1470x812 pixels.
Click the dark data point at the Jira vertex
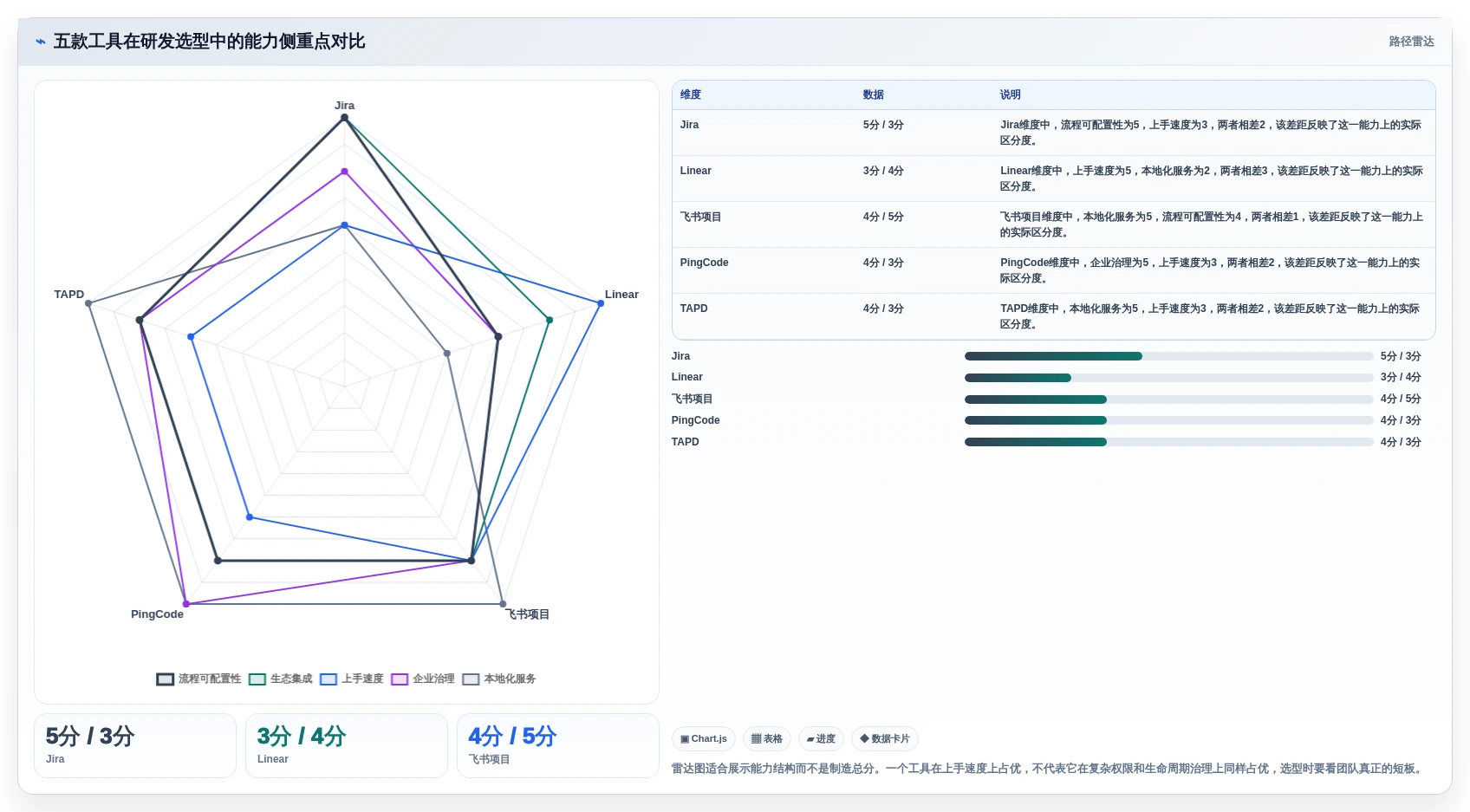(344, 118)
